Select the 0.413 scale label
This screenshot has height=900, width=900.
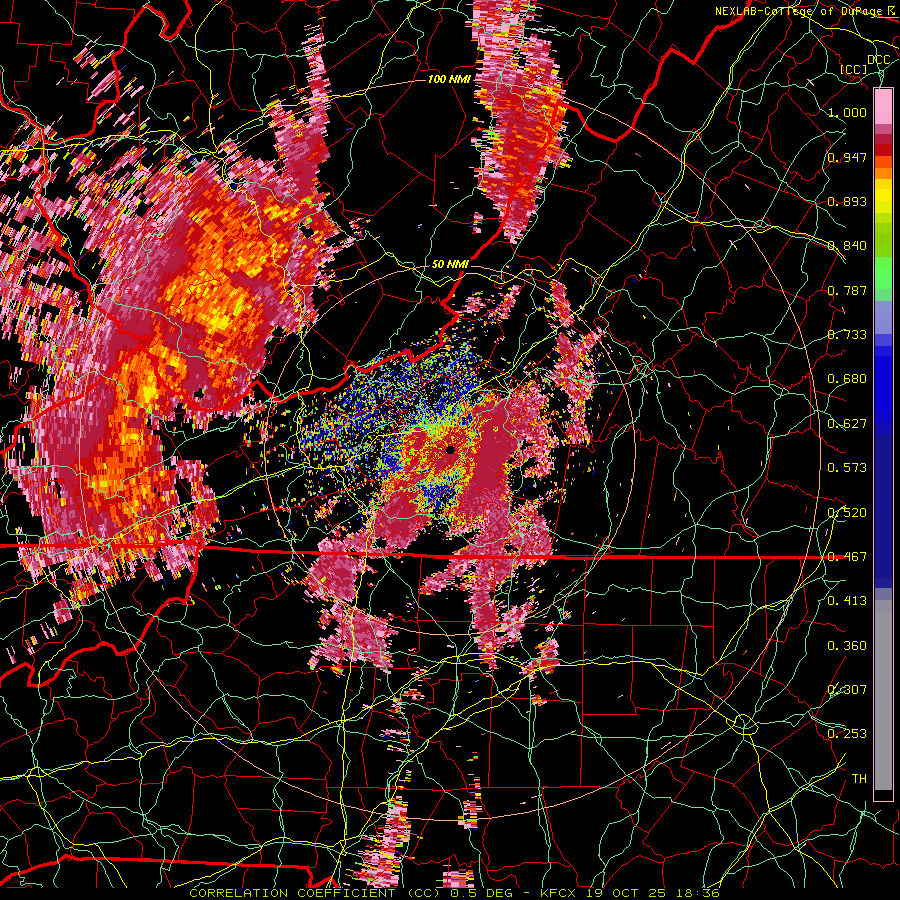847,601
